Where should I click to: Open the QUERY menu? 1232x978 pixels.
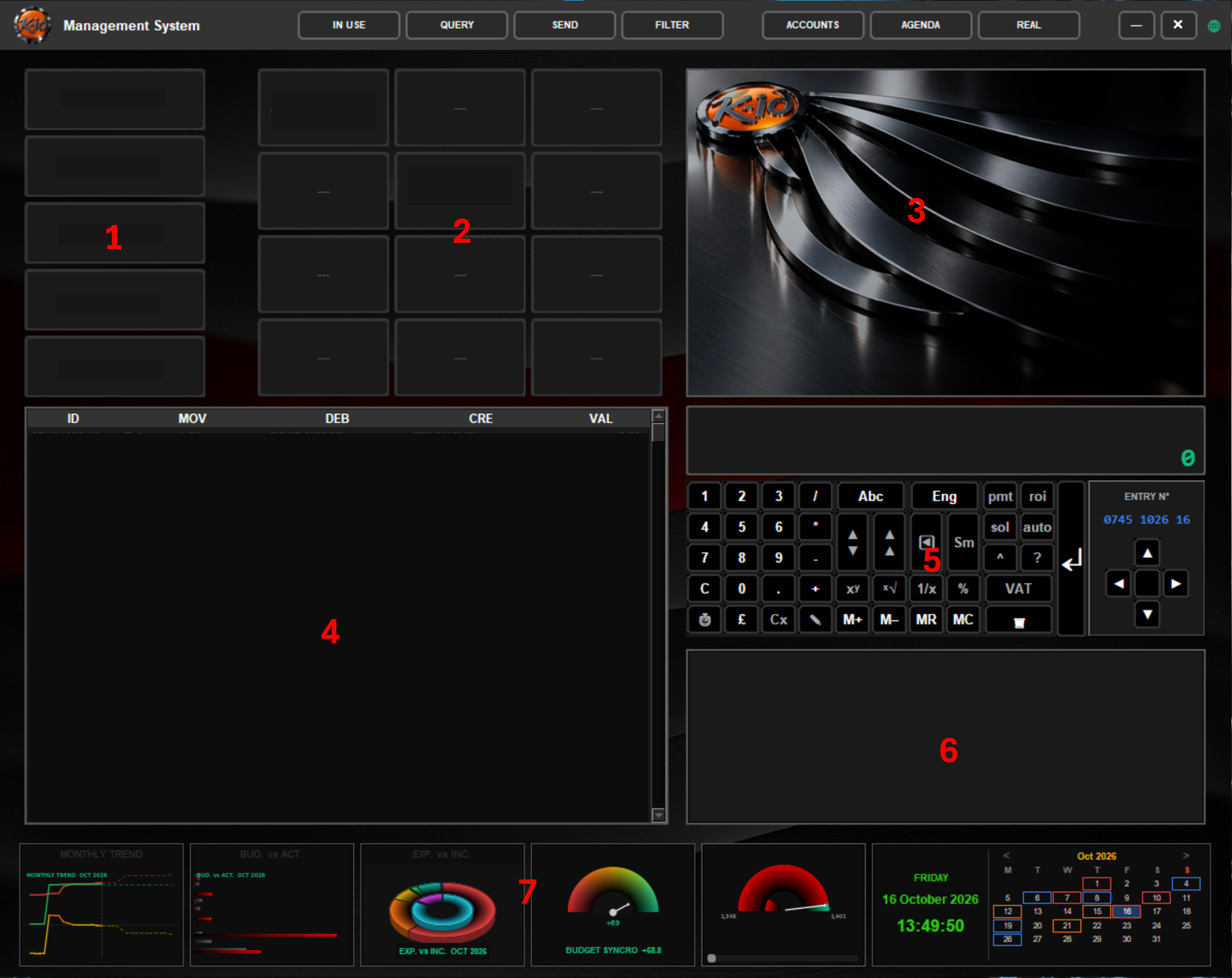click(457, 25)
